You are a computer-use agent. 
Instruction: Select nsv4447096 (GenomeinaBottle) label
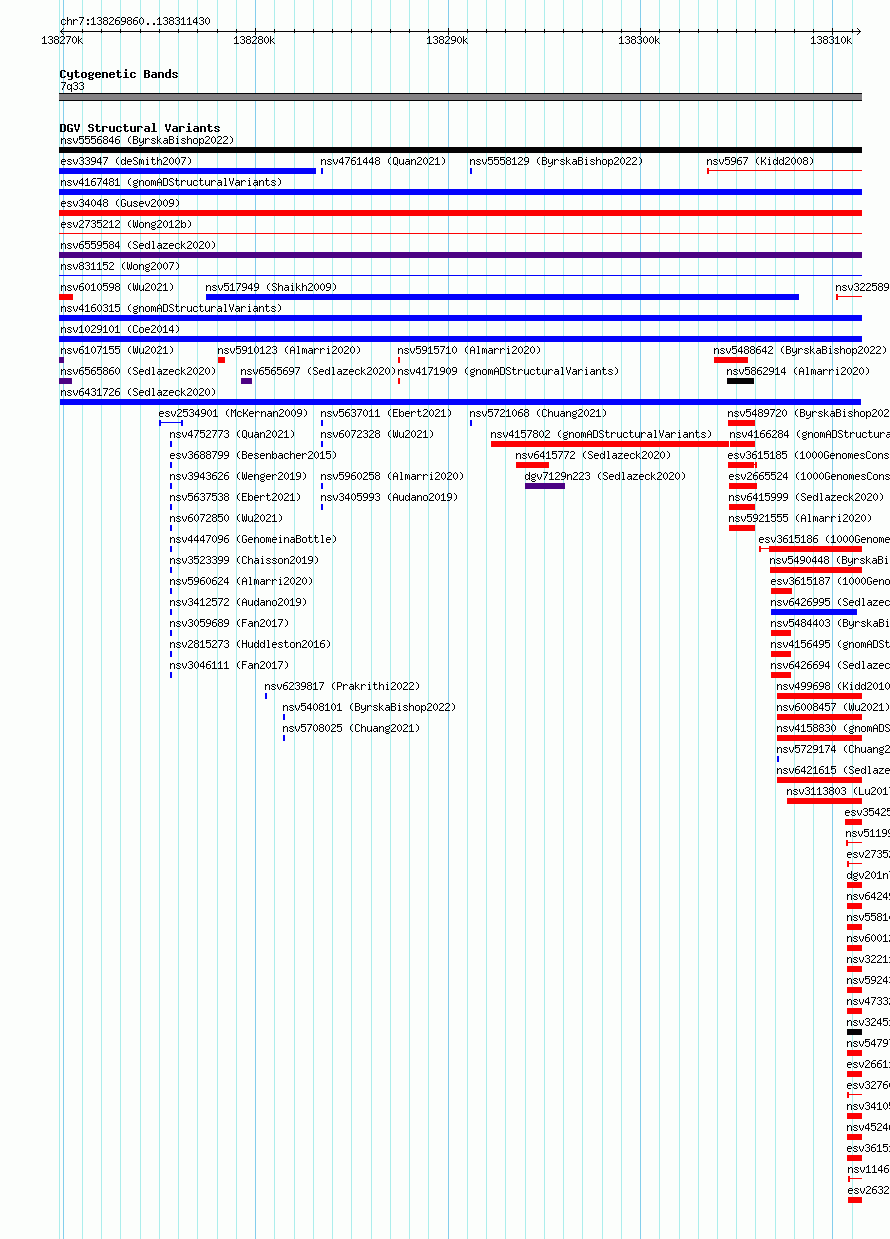point(253,540)
